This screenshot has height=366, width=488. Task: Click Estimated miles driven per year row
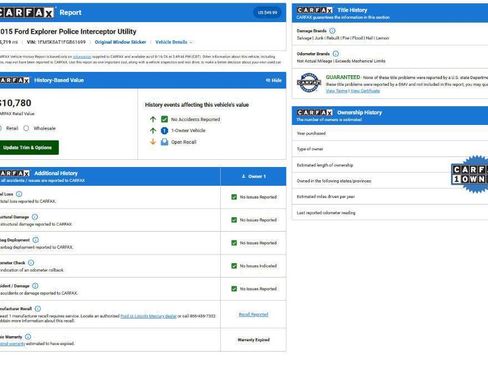click(x=390, y=197)
